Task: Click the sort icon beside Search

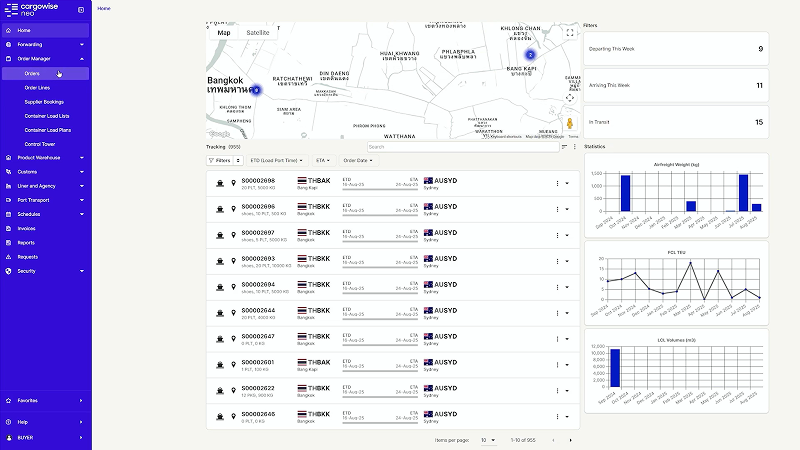Action: click(x=564, y=147)
